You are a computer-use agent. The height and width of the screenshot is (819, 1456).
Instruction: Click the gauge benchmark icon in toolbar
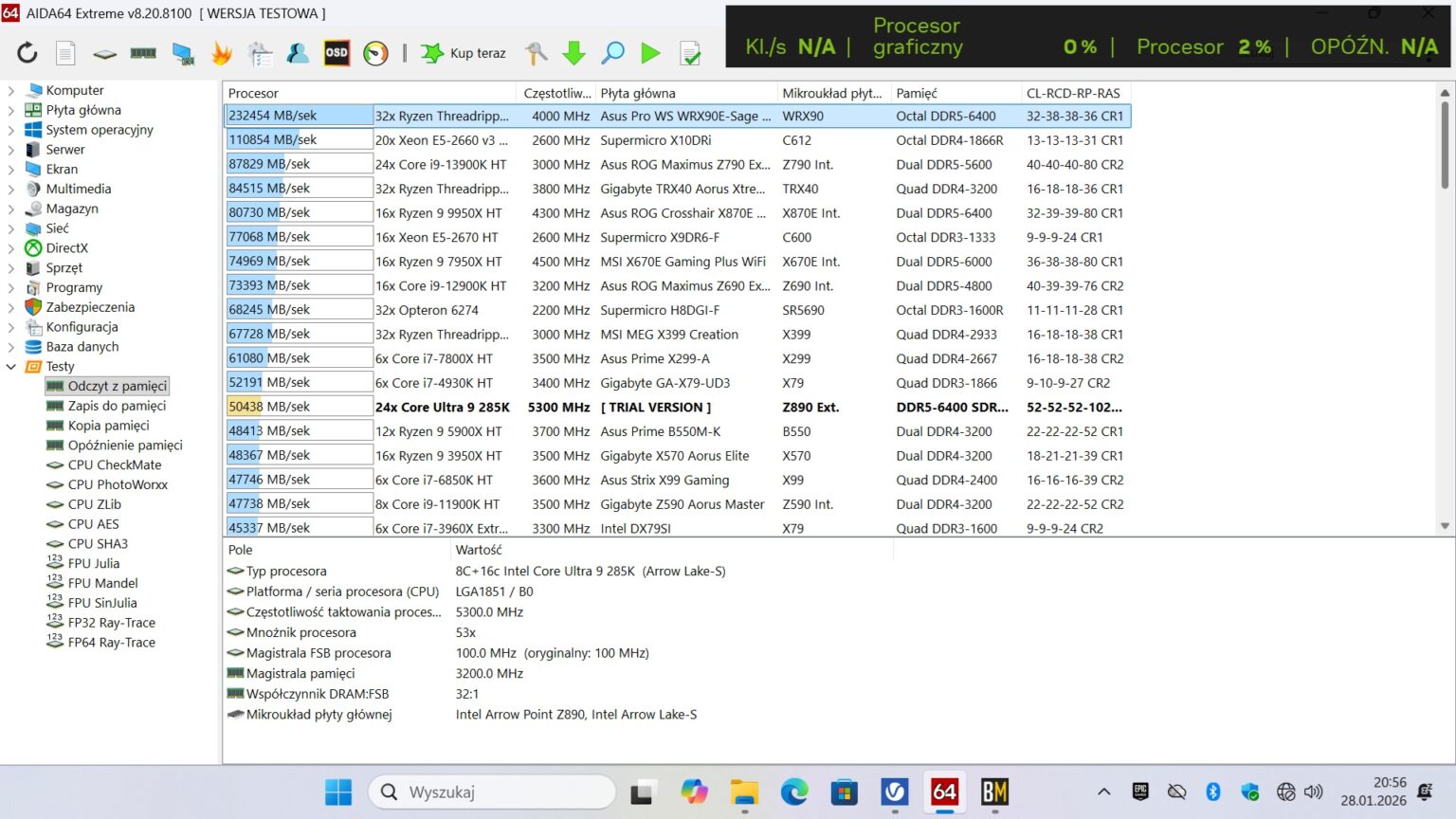click(375, 53)
